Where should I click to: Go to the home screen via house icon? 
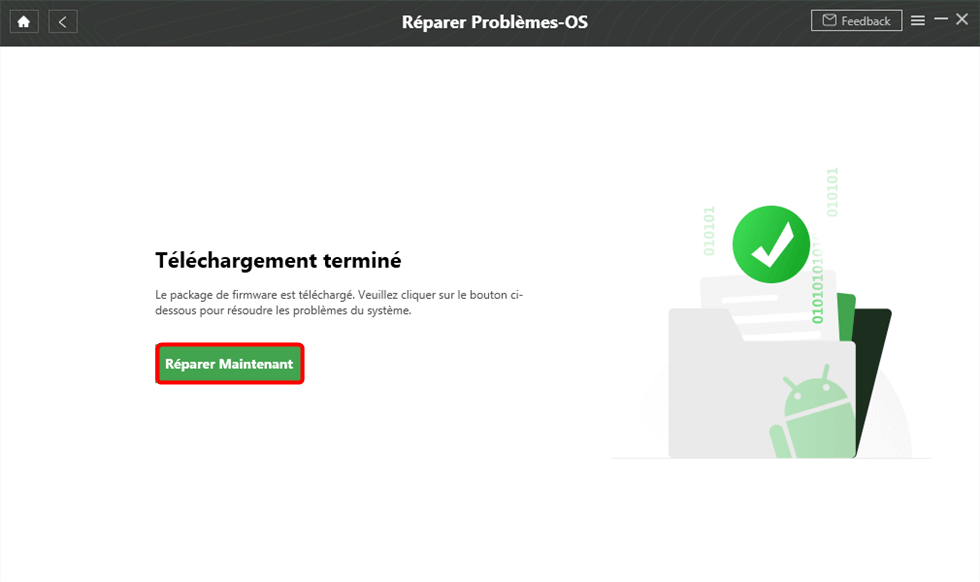coord(24,22)
